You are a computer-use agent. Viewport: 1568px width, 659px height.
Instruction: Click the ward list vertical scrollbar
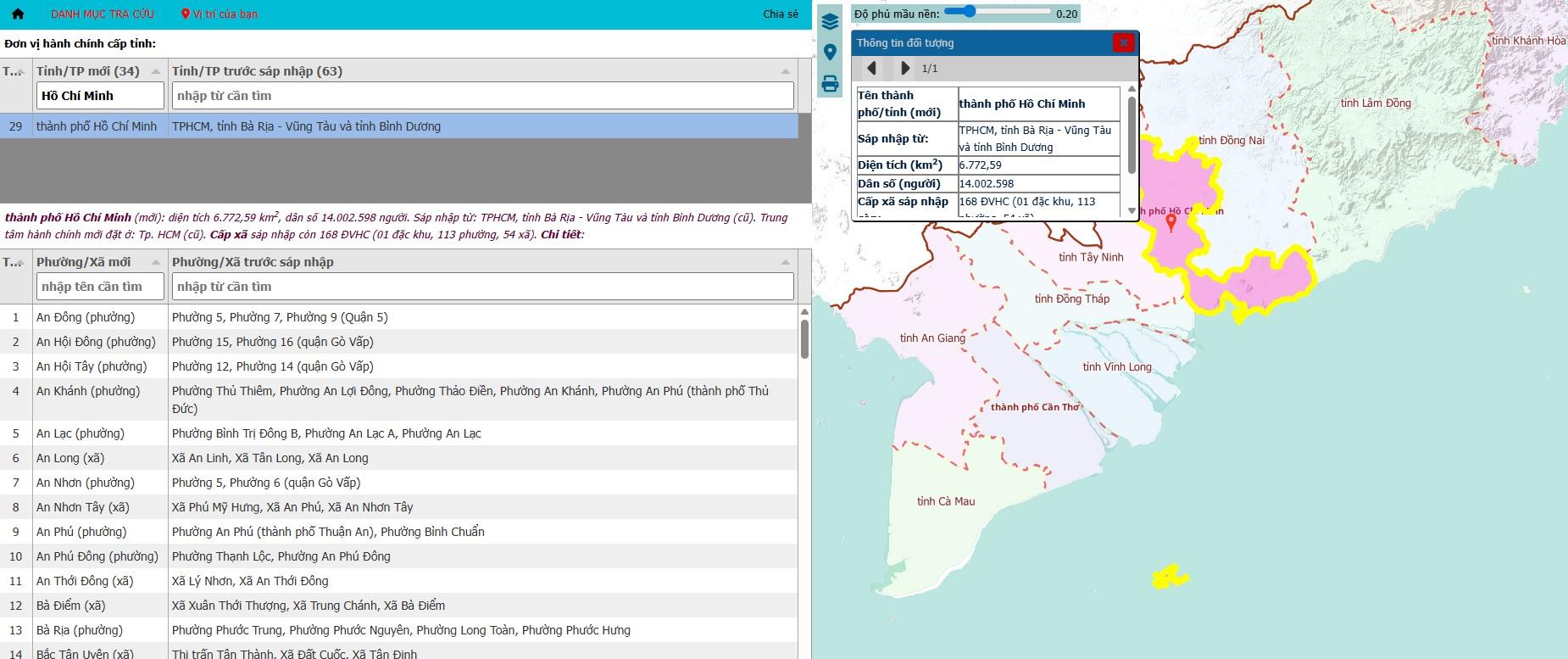coord(804,339)
